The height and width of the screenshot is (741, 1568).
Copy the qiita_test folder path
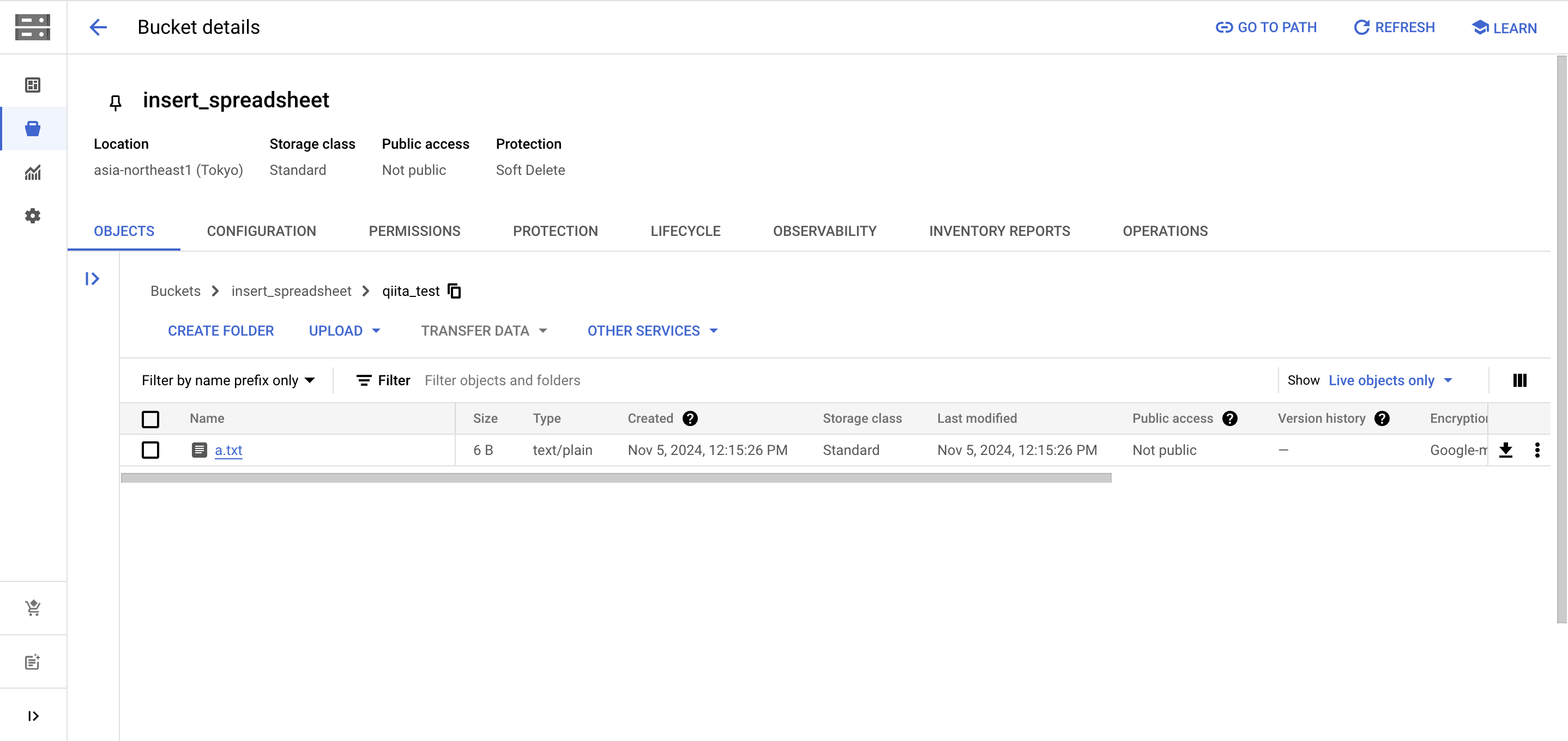(x=454, y=291)
